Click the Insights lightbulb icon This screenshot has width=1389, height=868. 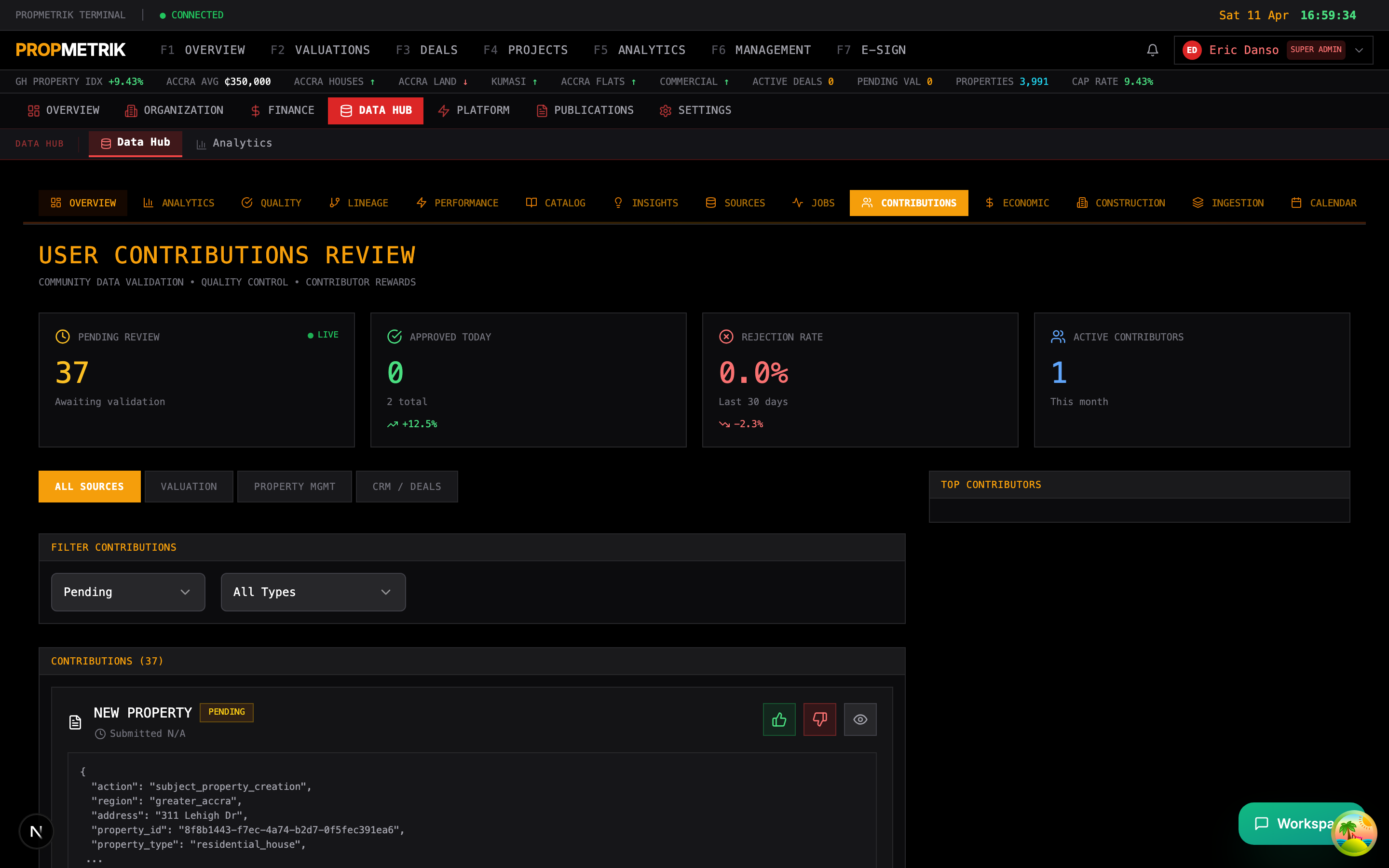pyautogui.click(x=618, y=203)
